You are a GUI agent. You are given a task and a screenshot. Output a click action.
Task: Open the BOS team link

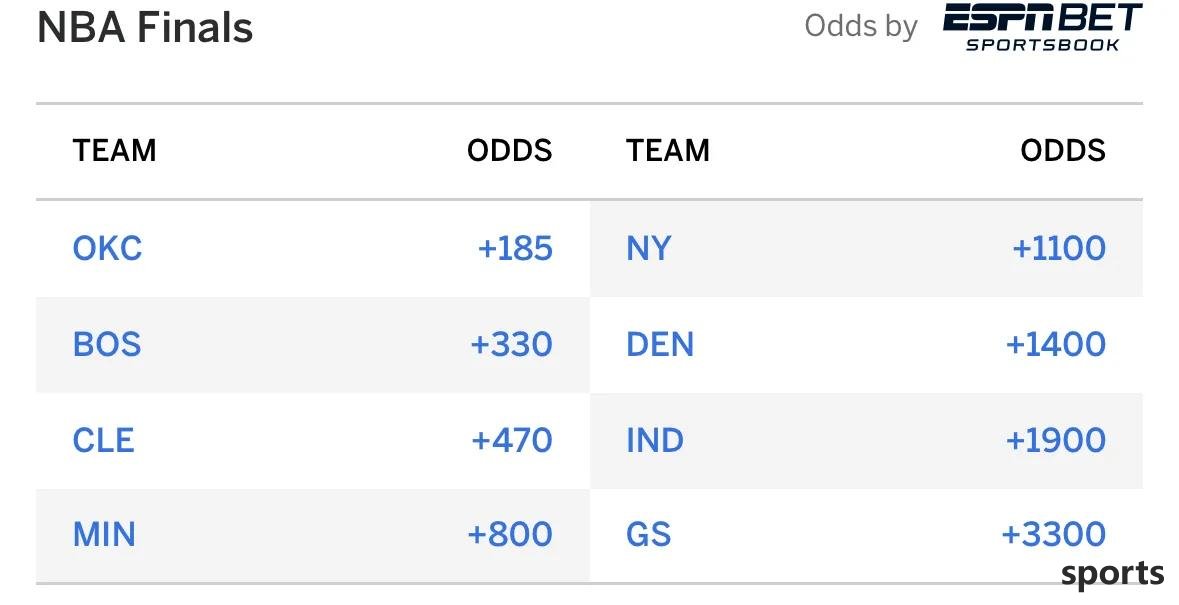pyautogui.click(x=107, y=344)
